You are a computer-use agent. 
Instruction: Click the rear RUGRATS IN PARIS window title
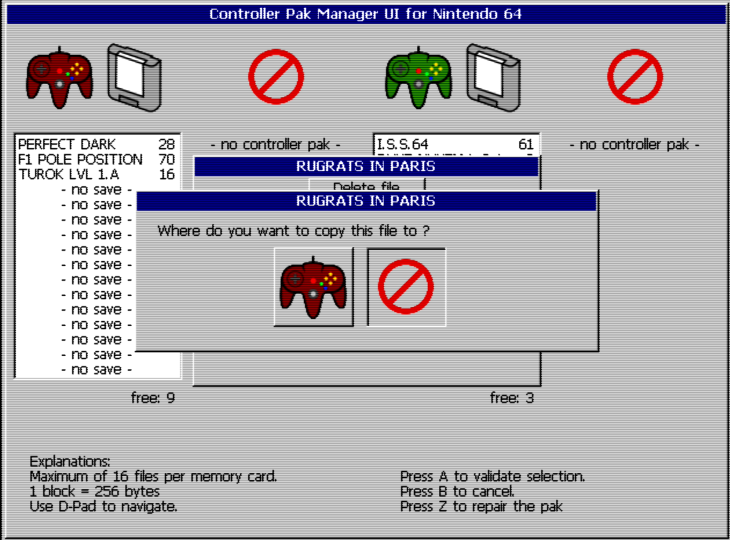click(366, 166)
